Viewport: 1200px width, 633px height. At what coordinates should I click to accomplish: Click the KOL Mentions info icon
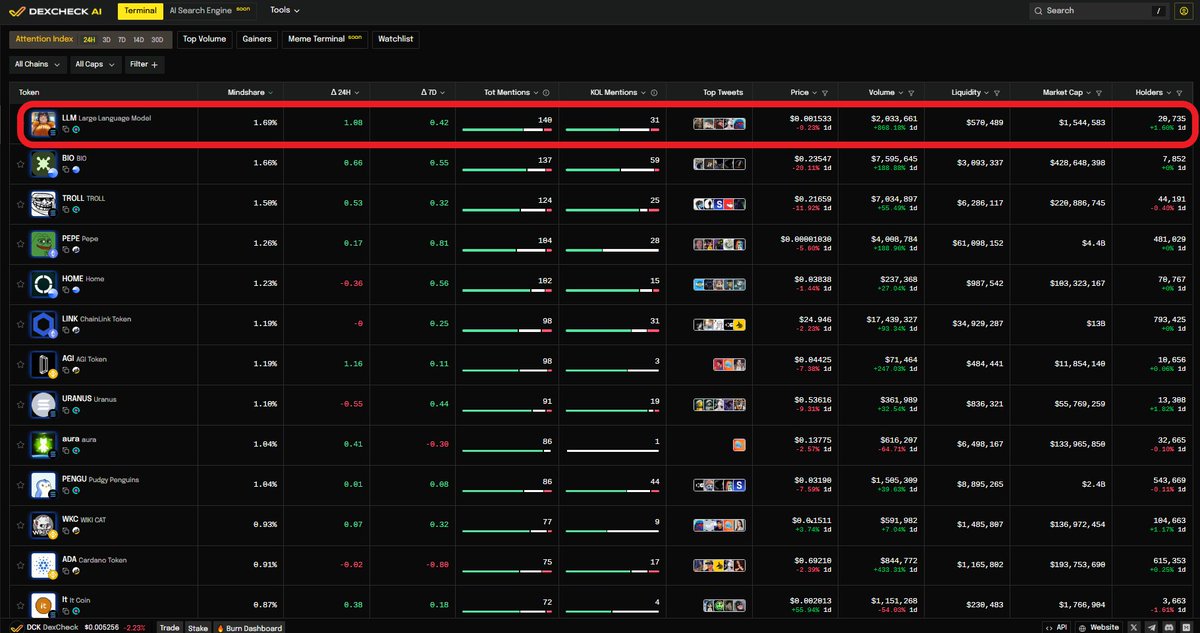coord(654,92)
